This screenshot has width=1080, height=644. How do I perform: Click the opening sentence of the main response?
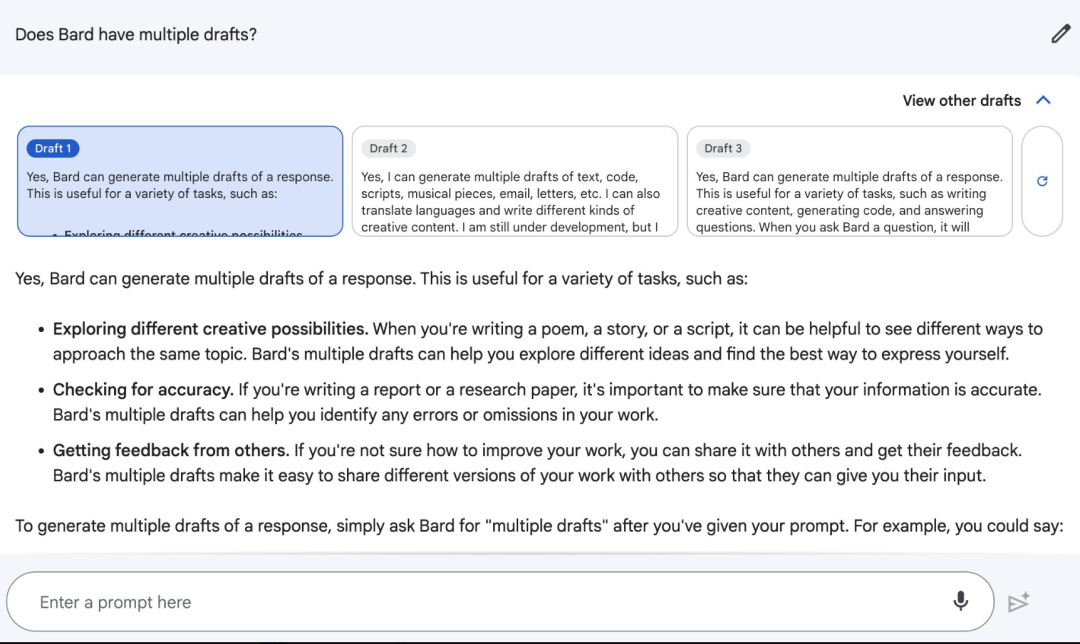tap(381, 279)
